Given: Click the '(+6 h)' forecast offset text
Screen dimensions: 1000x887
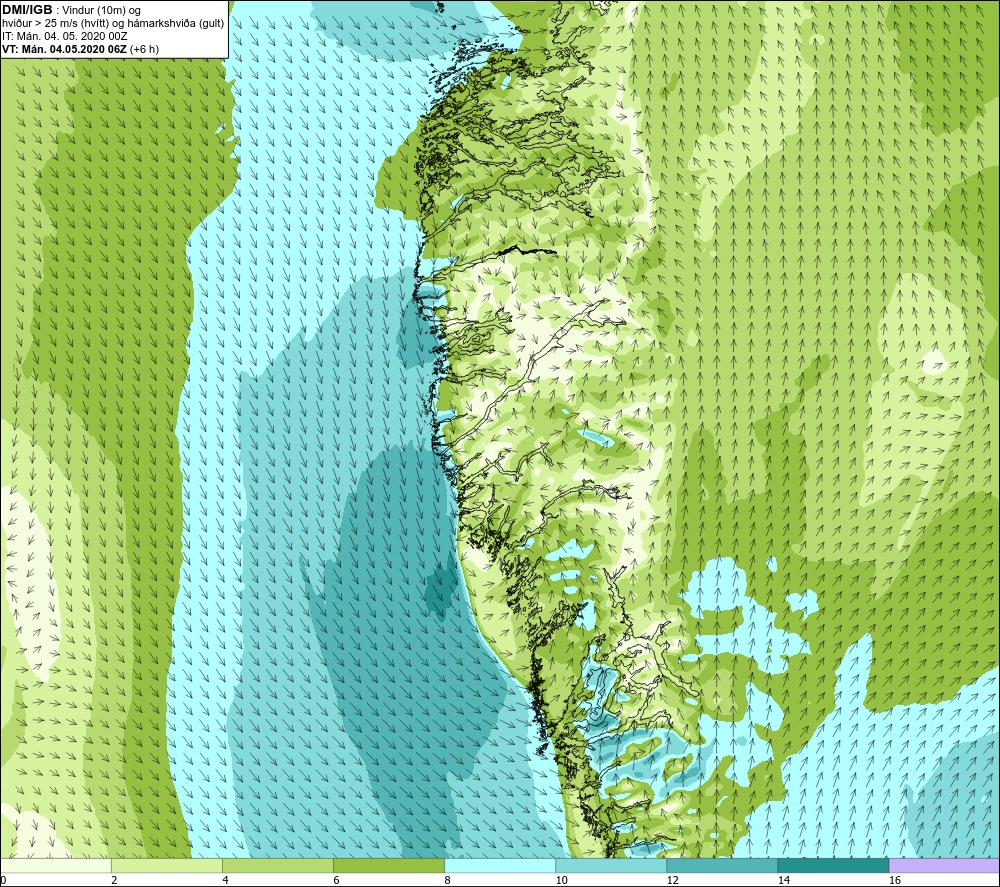Looking at the screenshot, I should tap(145, 49).
